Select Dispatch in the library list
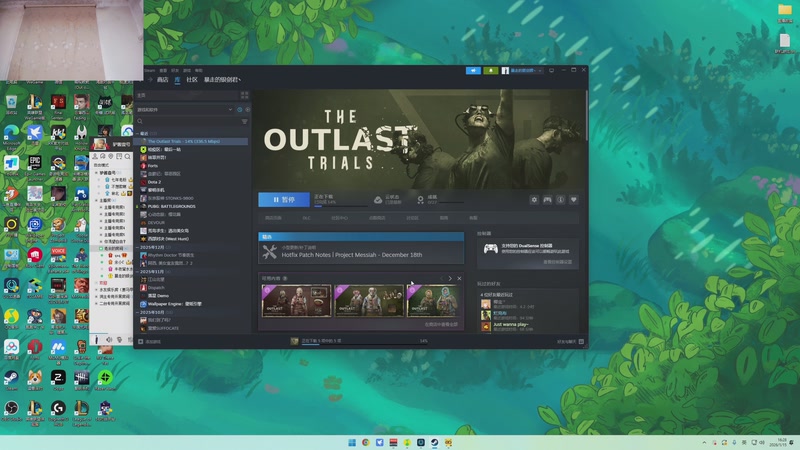The width and height of the screenshot is (800, 450). click(x=156, y=288)
